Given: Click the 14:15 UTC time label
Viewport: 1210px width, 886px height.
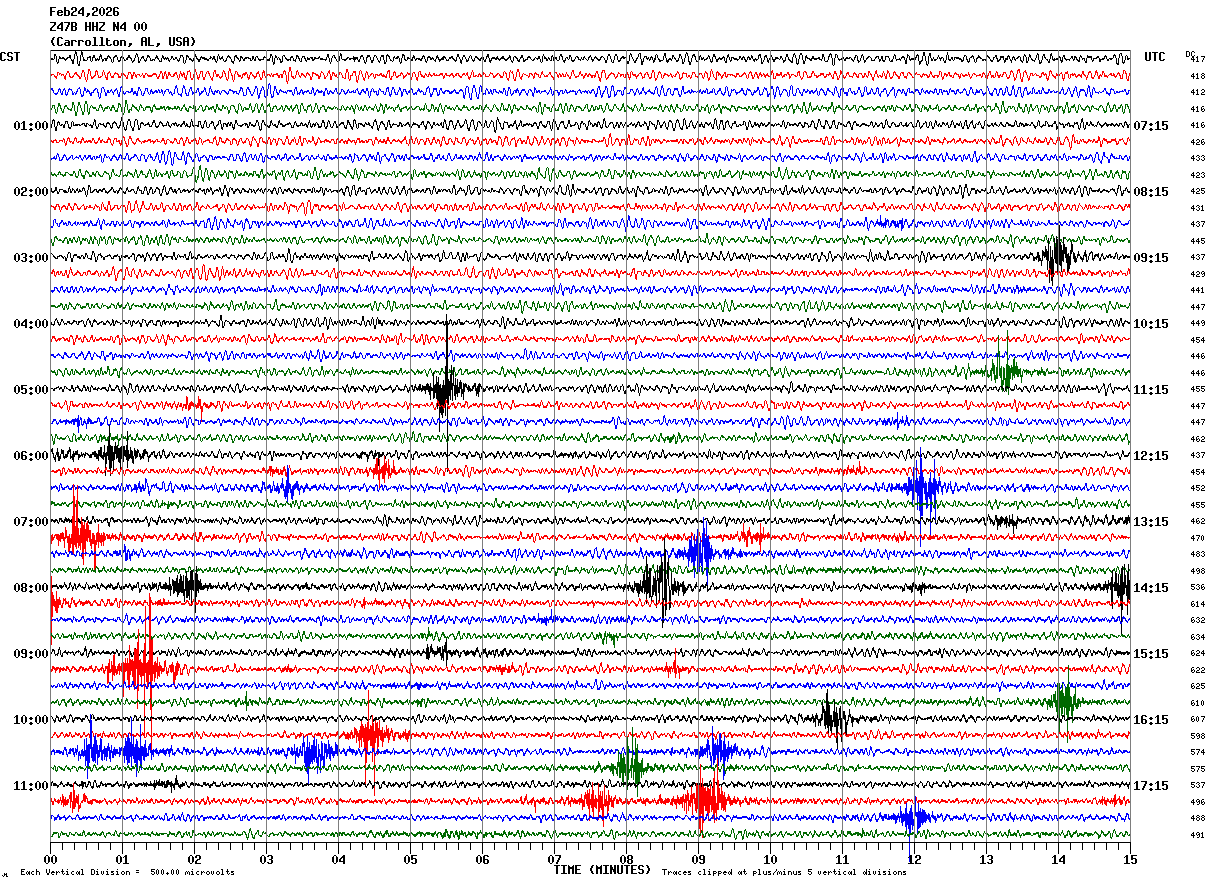Looking at the screenshot, I should (x=1151, y=588).
